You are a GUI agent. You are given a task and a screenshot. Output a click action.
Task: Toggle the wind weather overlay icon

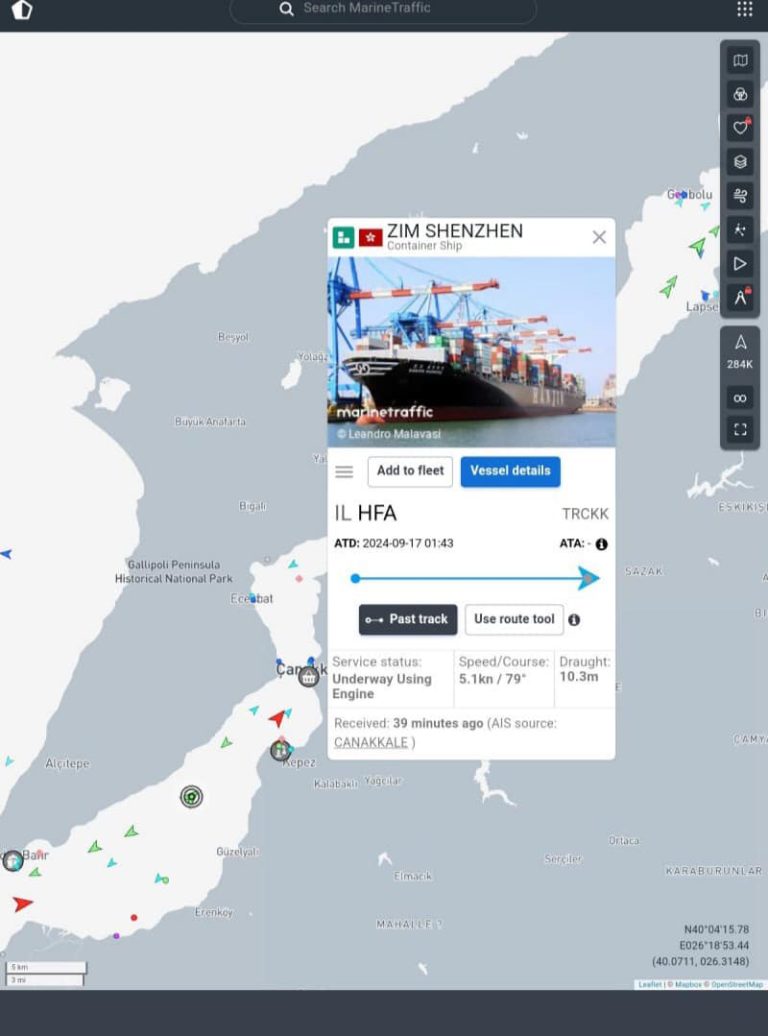(740, 196)
